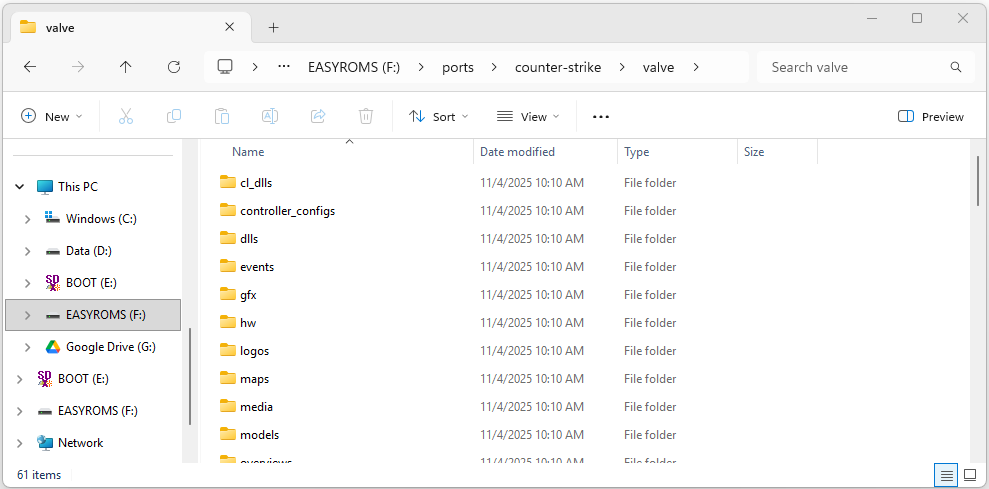This screenshot has width=989, height=489.
Task: Select the gfx folder icon
Action: tap(228, 294)
